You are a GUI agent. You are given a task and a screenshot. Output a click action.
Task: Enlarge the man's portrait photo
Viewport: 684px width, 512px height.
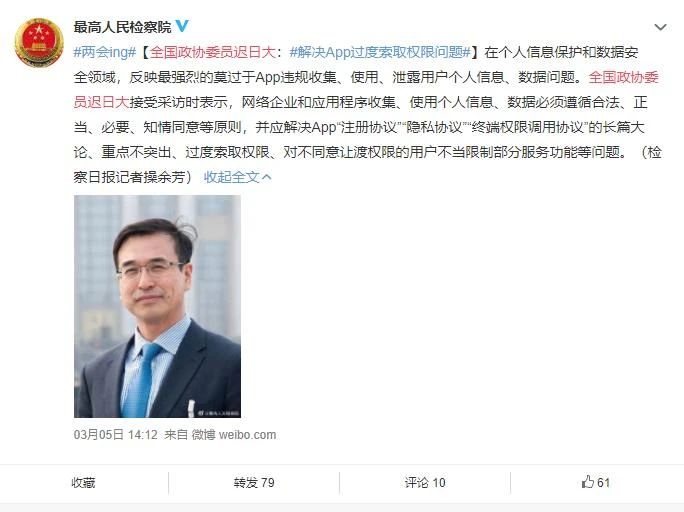click(x=157, y=306)
